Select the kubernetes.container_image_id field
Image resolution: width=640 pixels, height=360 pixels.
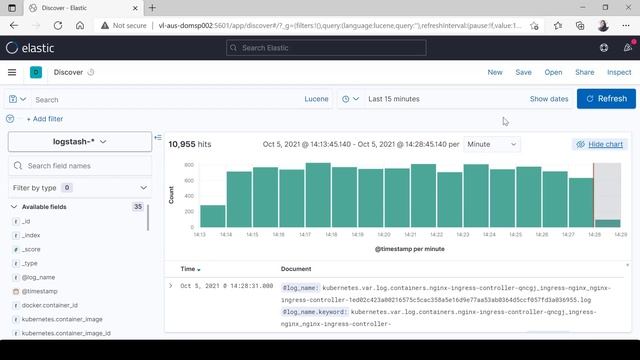pos(66,333)
